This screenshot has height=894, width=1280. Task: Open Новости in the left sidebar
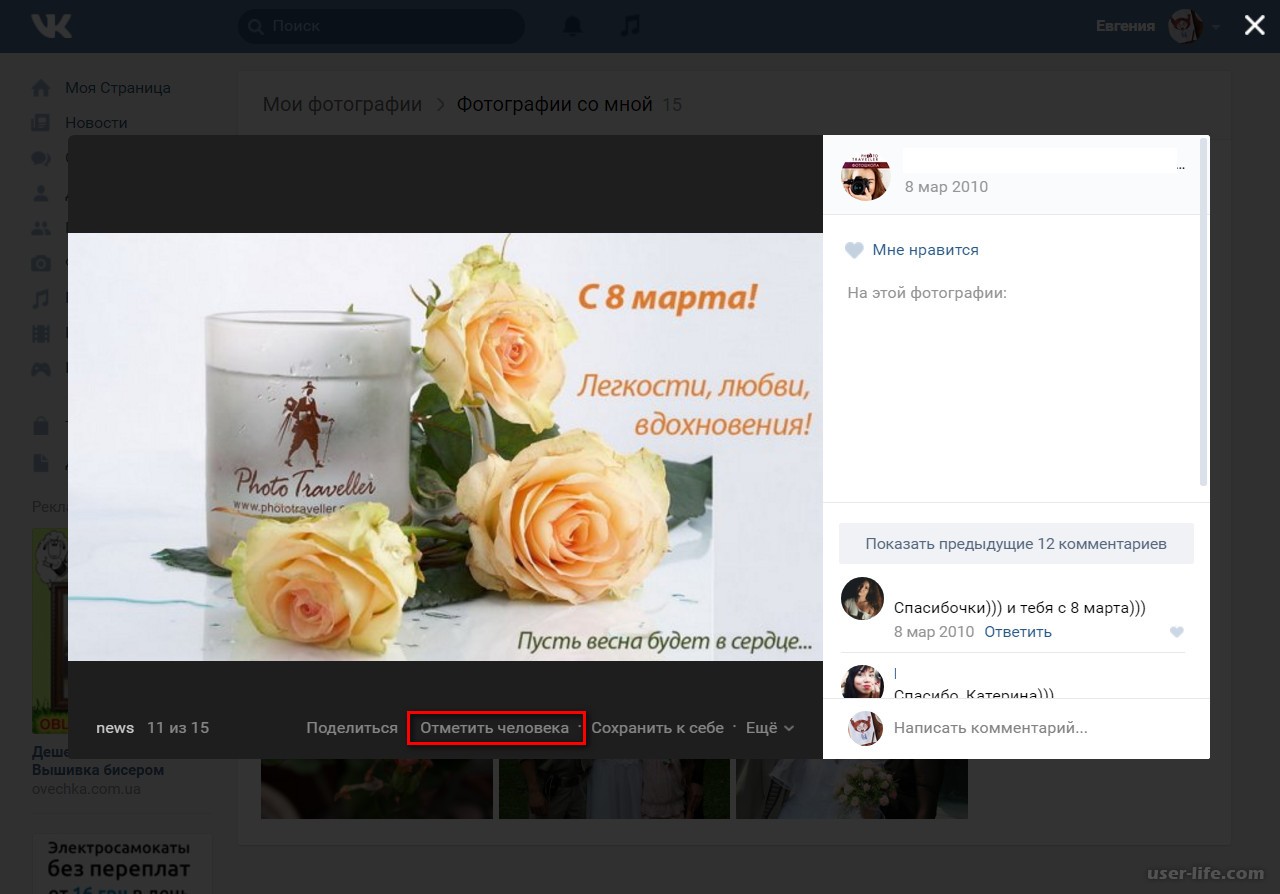(96, 123)
